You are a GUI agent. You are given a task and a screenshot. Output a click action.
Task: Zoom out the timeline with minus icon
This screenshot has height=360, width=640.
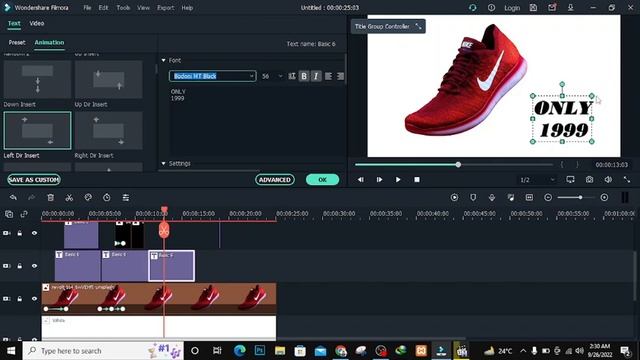click(548, 198)
